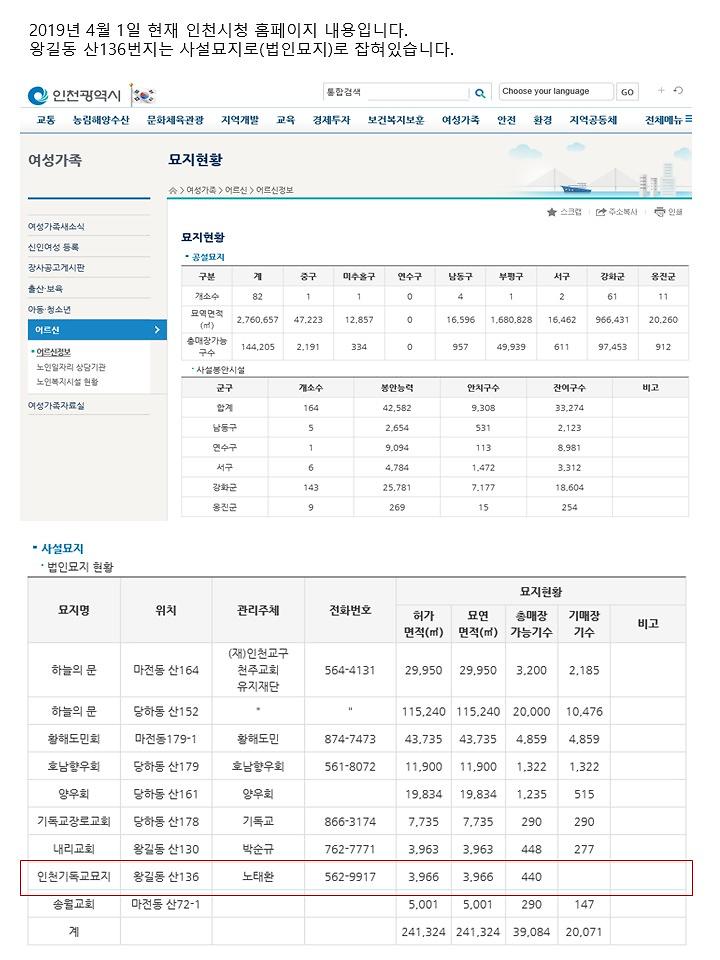The width and height of the screenshot is (720, 960).
Task: Click 여성가족 in the breadcrumb
Action: tap(201, 190)
